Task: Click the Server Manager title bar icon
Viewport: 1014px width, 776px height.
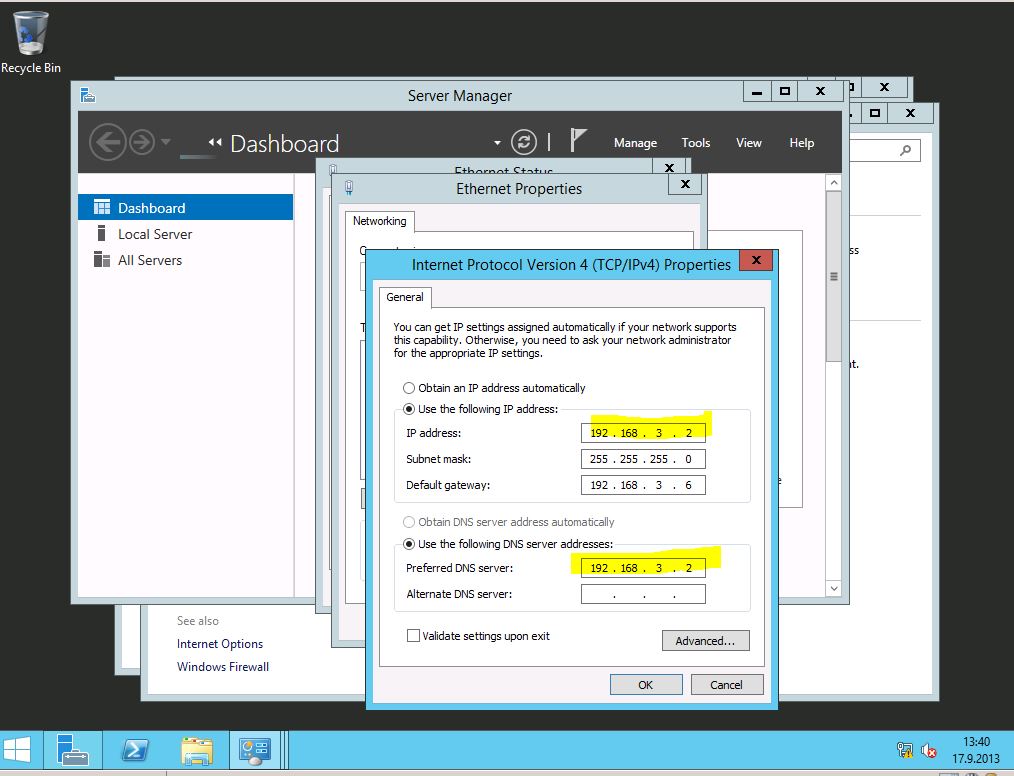Action: pos(88,96)
